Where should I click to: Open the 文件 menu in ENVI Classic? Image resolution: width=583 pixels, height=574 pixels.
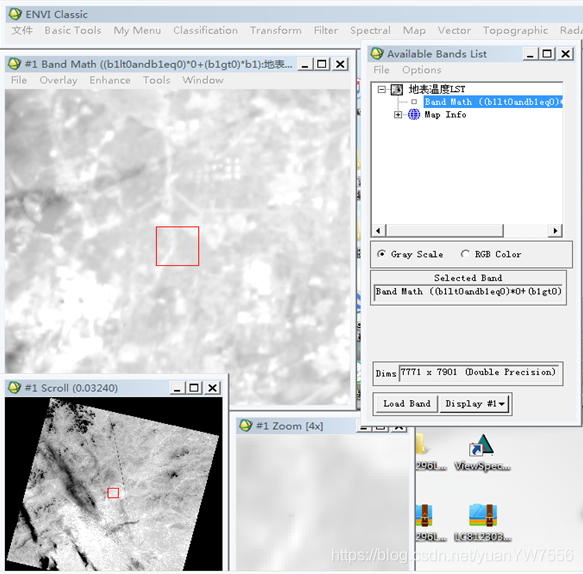[22, 30]
